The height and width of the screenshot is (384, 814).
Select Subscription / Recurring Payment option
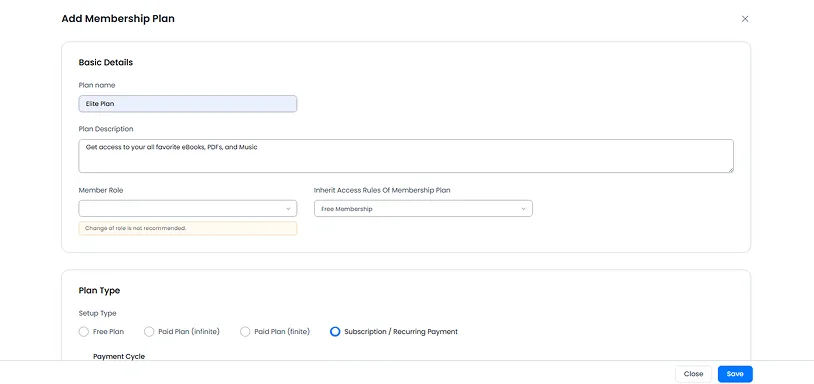[x=335, y=332]
